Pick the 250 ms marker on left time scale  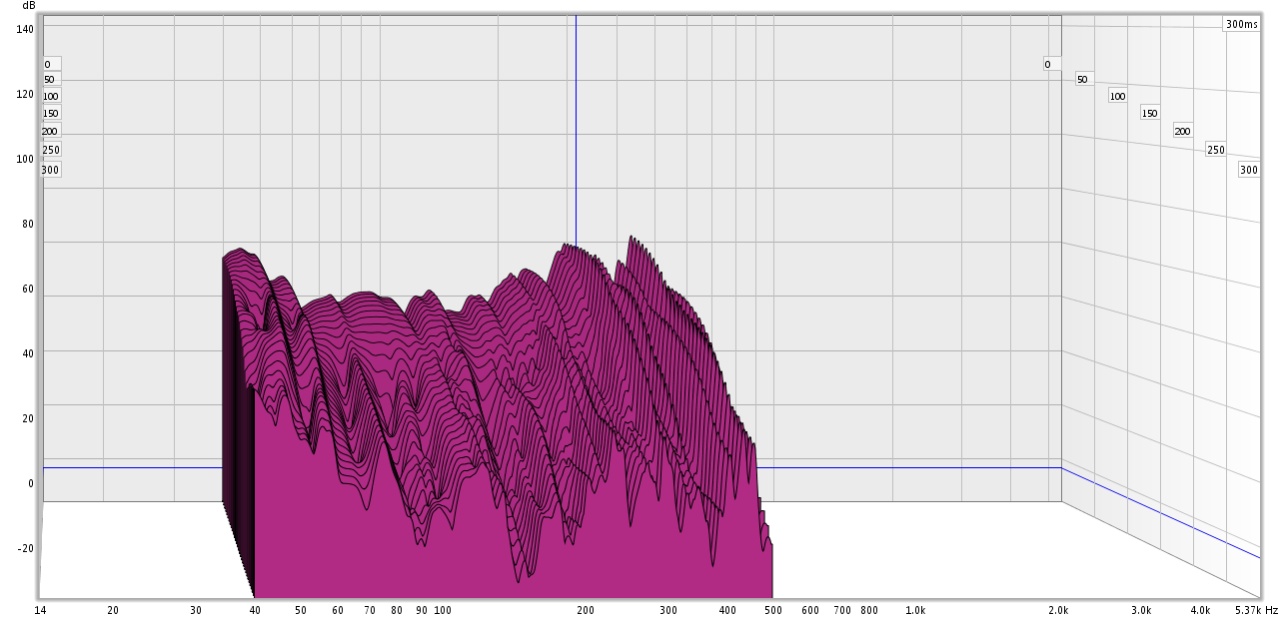(x=51, y=150)
